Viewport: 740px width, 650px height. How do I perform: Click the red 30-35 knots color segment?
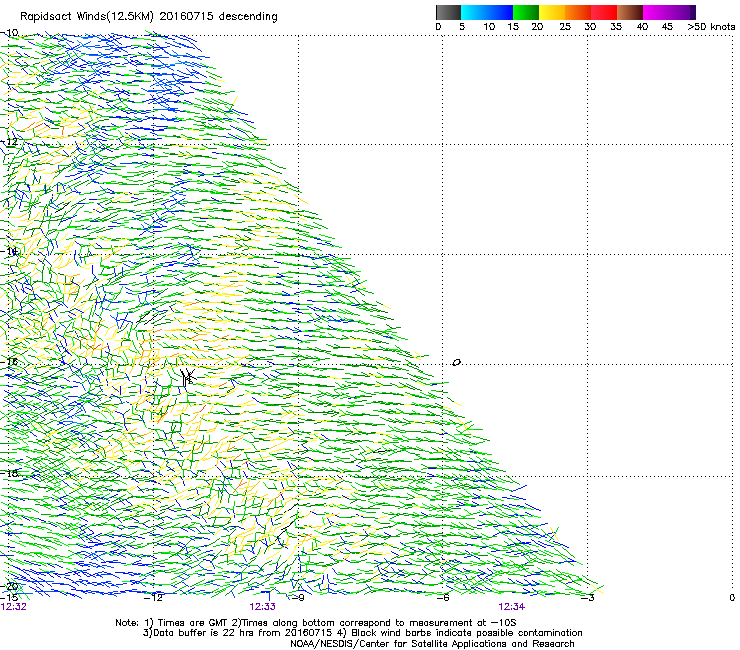[604, 12]
